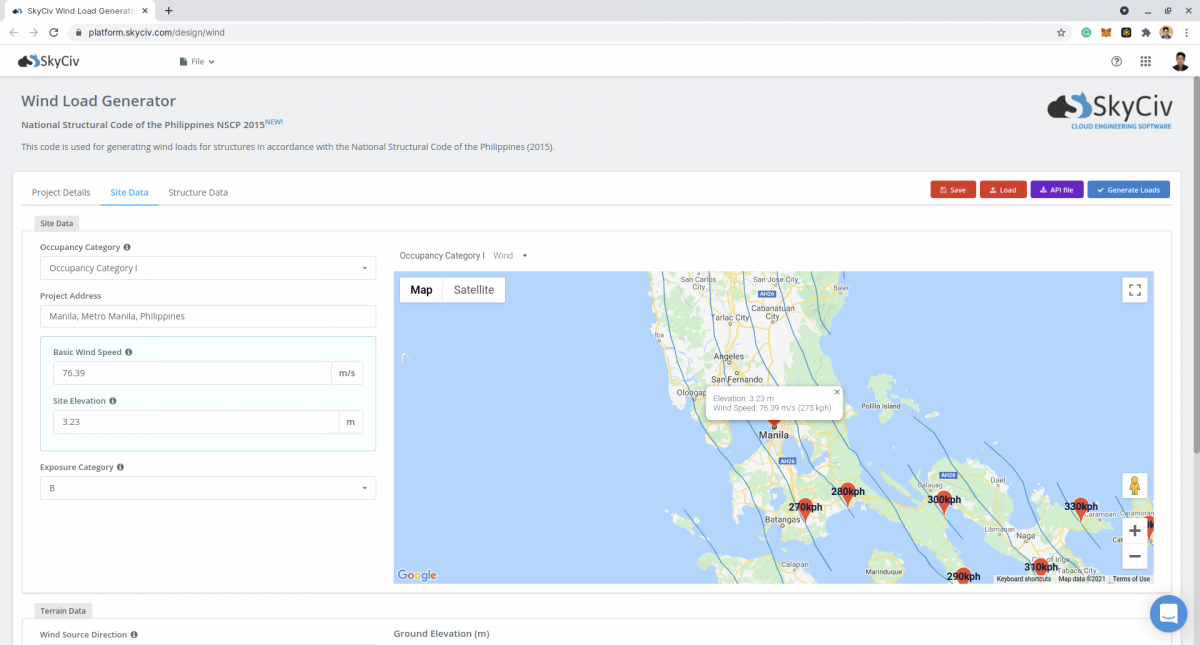Open the chat support bubble
The image size is (1200, 645).
[1167, 613]
